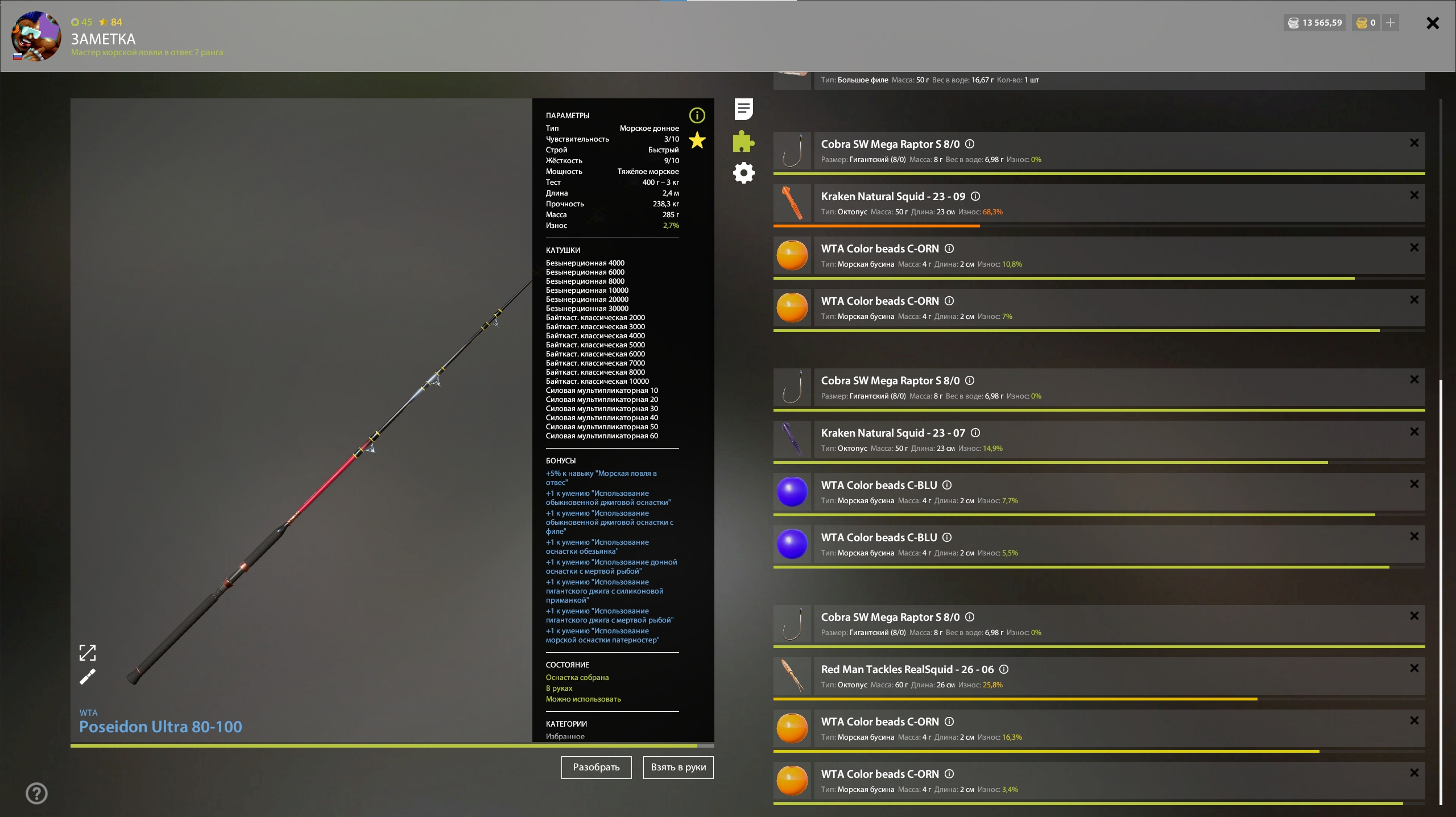Screen dimensions: 1456x817
Task: Show info for second Cobra SW Mega Raptor hook
Action: (970, 381)
